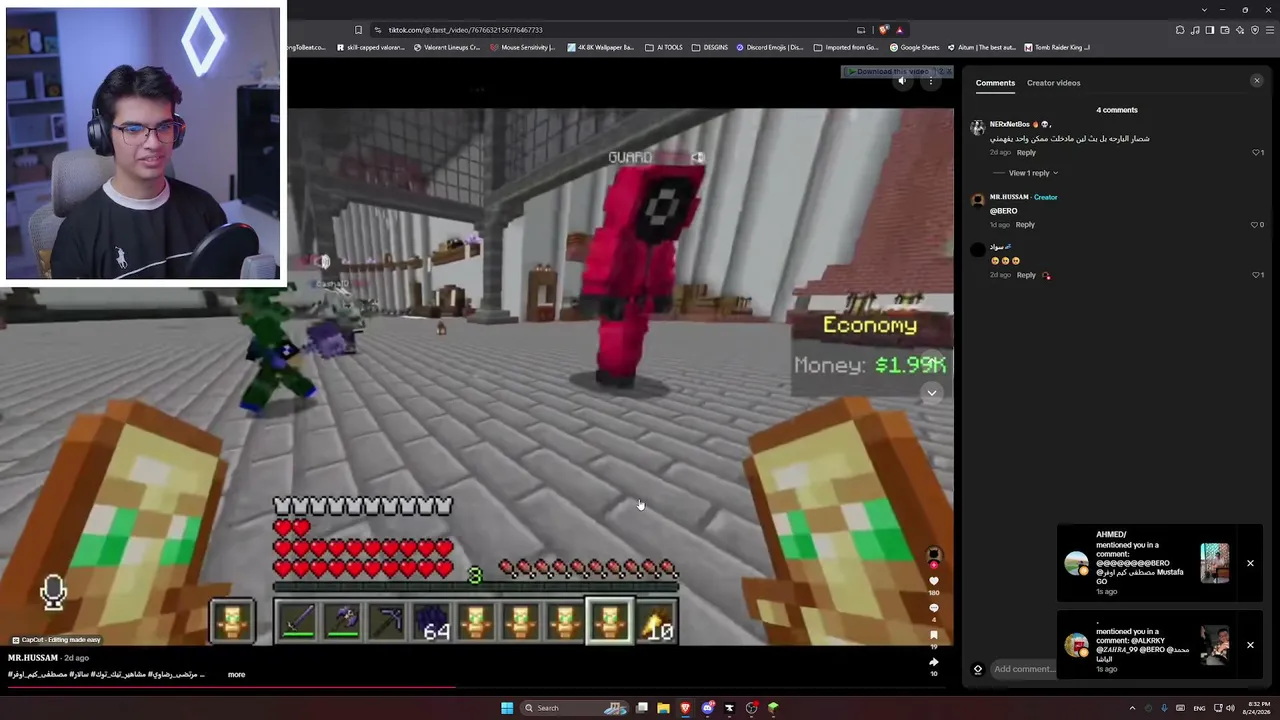
Task: Open the Valorant Lineups bookmark
Action: (x=447, y=47)
